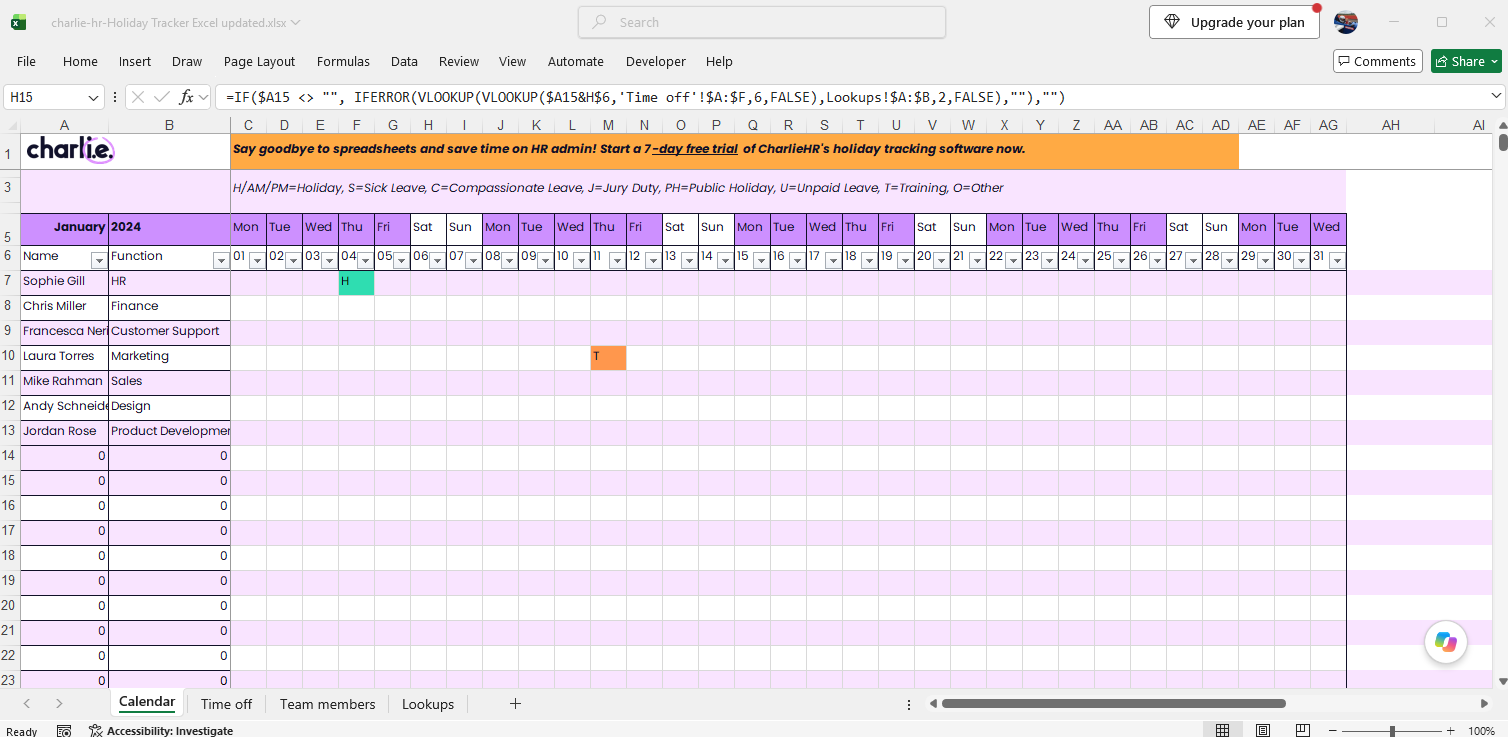
Task: Click the Accessibility Investigate status item
Action: tap(160, 731)
